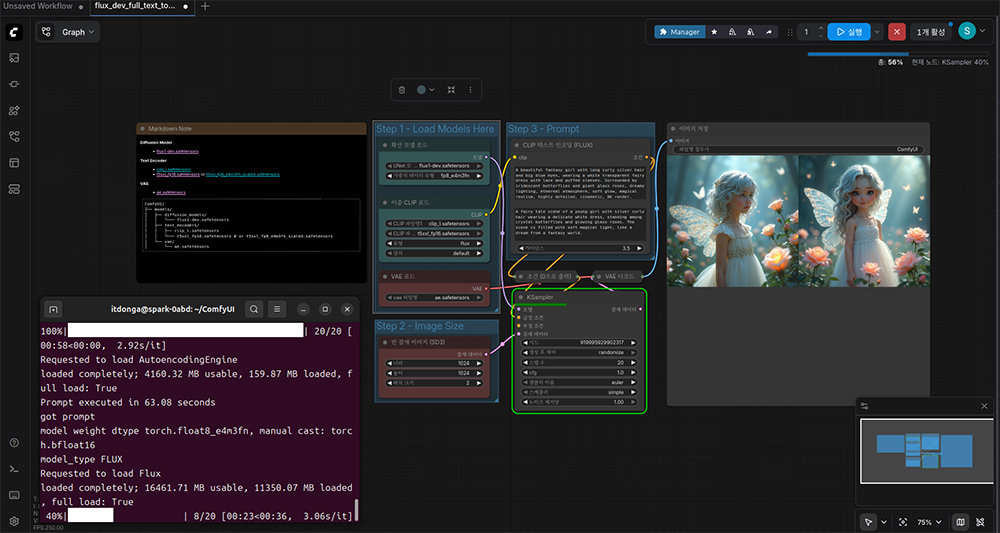Open the ComfyUI logo menu
Screen dimensions: 1000x533
14,32
